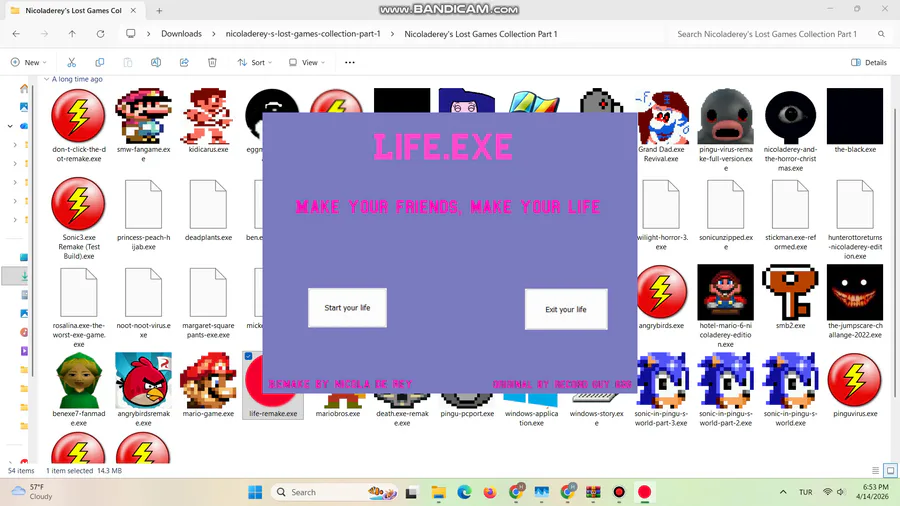Collapse the A long time ago group
This screenshot has width=900, height=506.
pyautogui.click(x=46, y=79)
